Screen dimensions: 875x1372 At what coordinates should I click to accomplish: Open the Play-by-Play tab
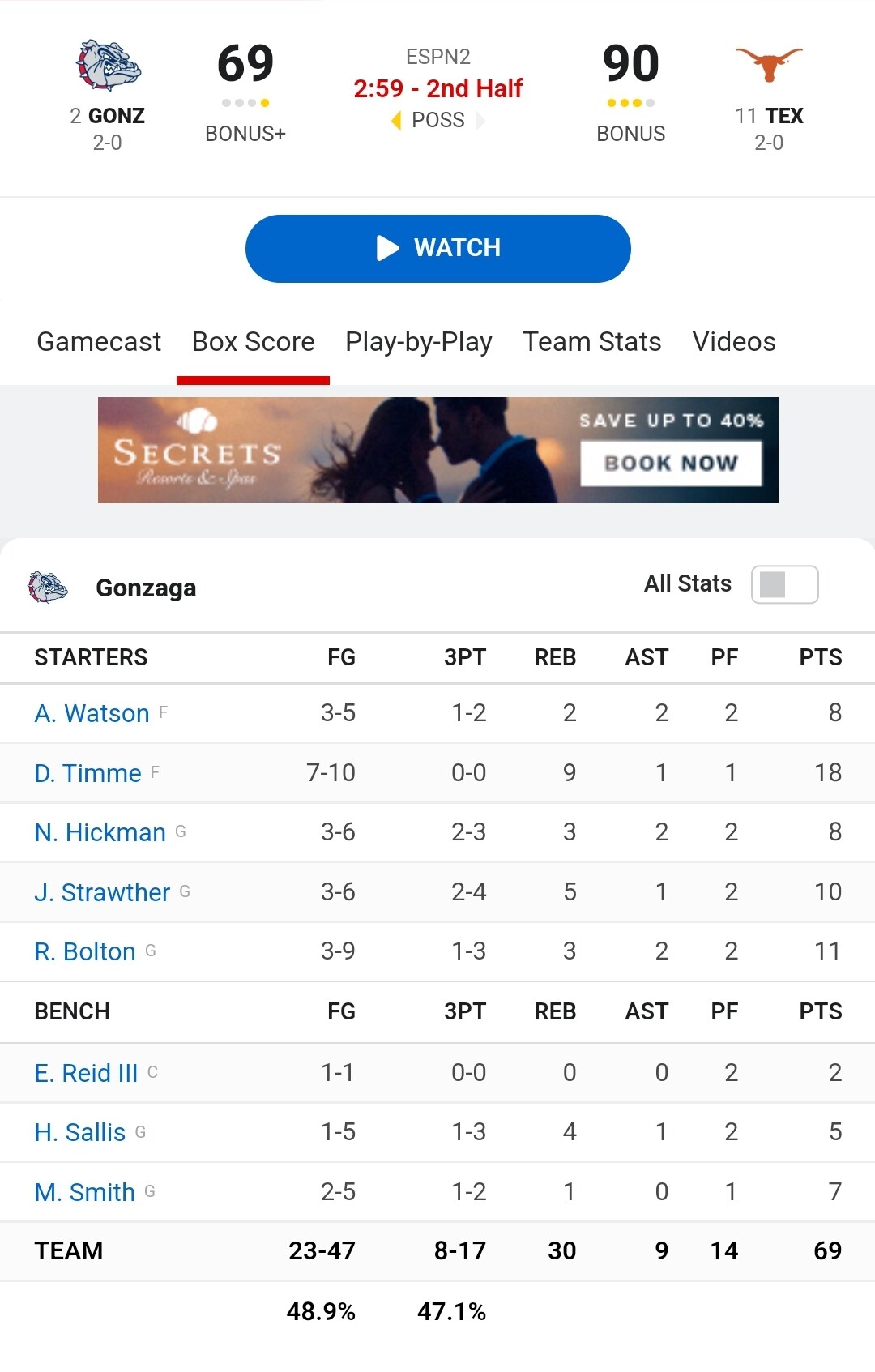pyautogui.click(x=419, y=342)
